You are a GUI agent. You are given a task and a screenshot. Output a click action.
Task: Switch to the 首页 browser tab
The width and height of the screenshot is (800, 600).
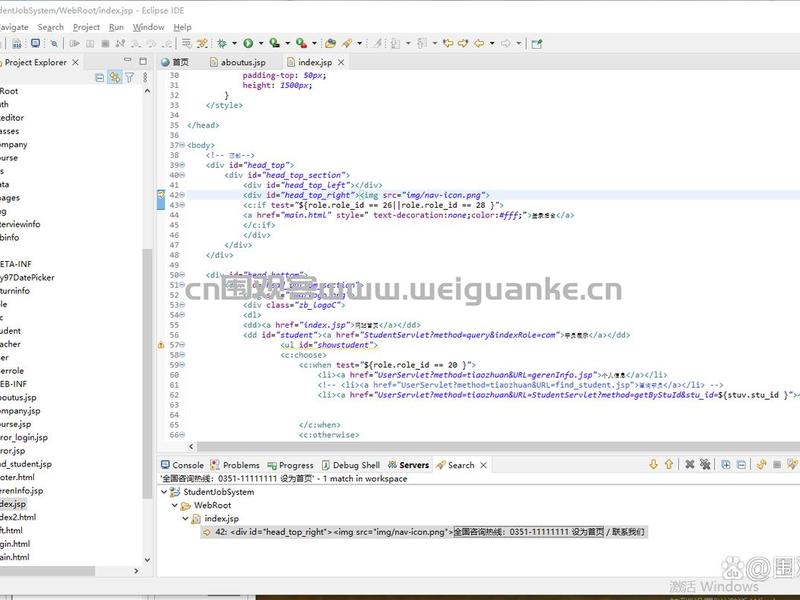[x=175, y=62]
